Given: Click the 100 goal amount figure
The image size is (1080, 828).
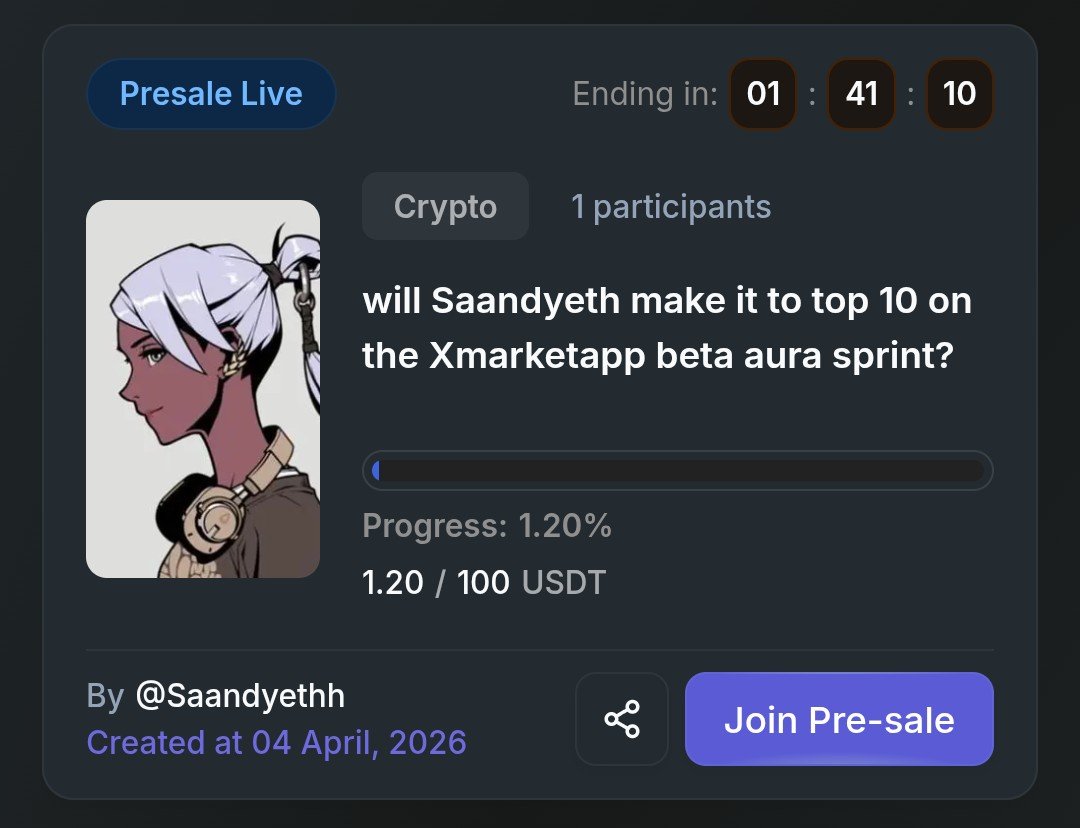Looking at the screenshot, I should 483,582.
